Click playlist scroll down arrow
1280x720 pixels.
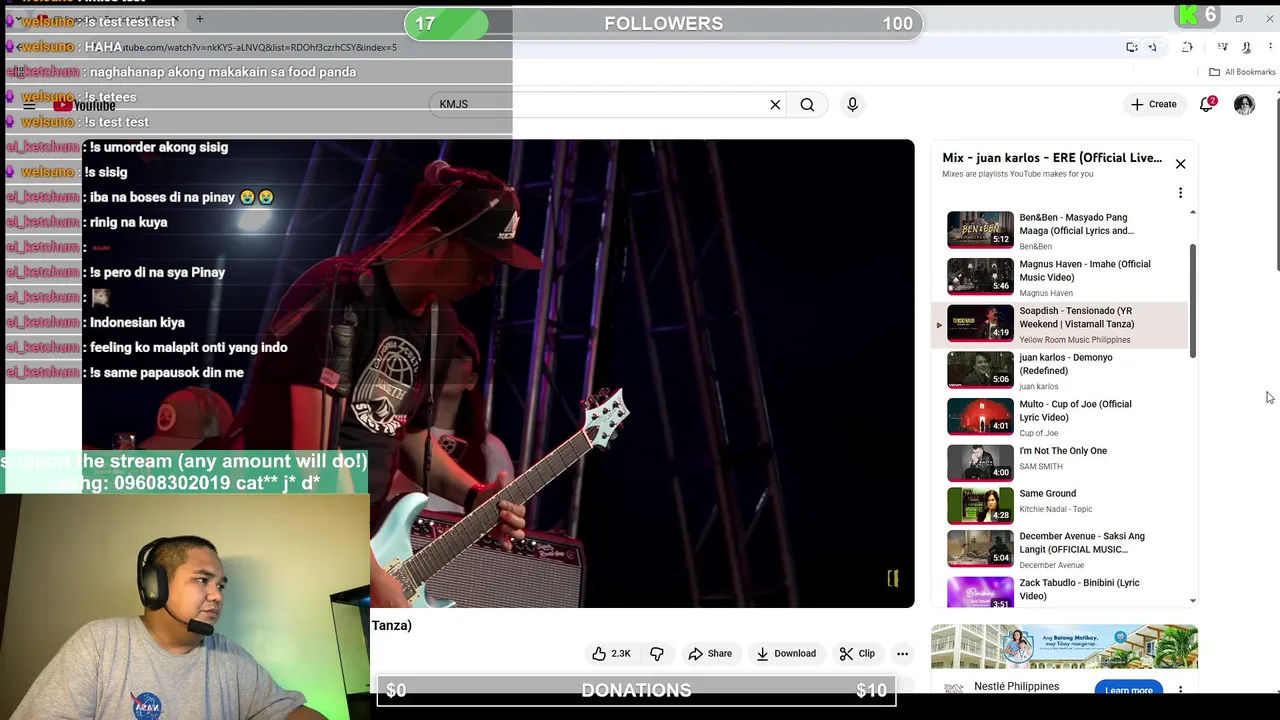coord(1192,601)
